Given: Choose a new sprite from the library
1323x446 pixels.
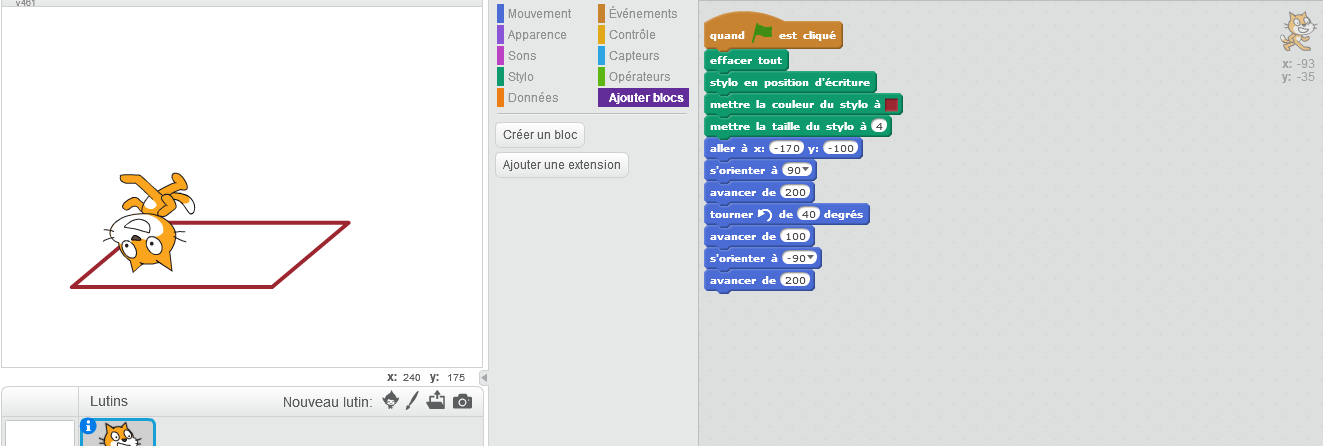Looking at the screenshot, I should (x=390, y=401).
